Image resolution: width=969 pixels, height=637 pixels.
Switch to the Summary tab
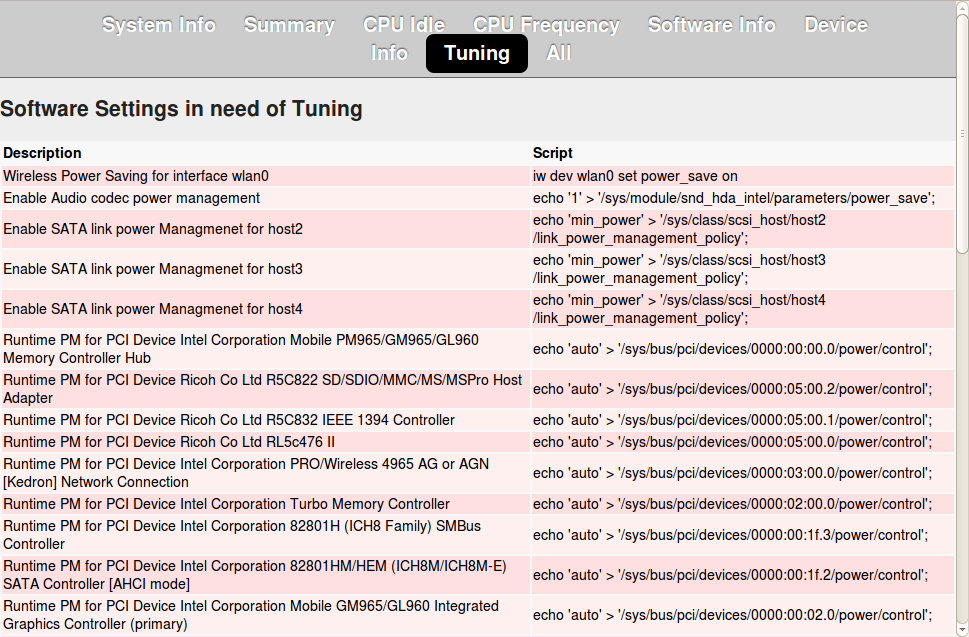coord(289,25)
